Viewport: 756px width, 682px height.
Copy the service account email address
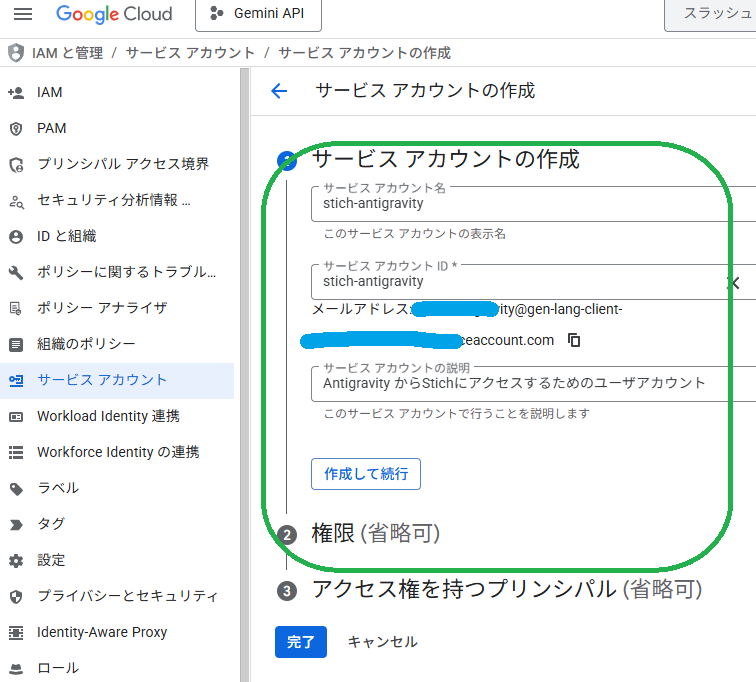point(574,340)
